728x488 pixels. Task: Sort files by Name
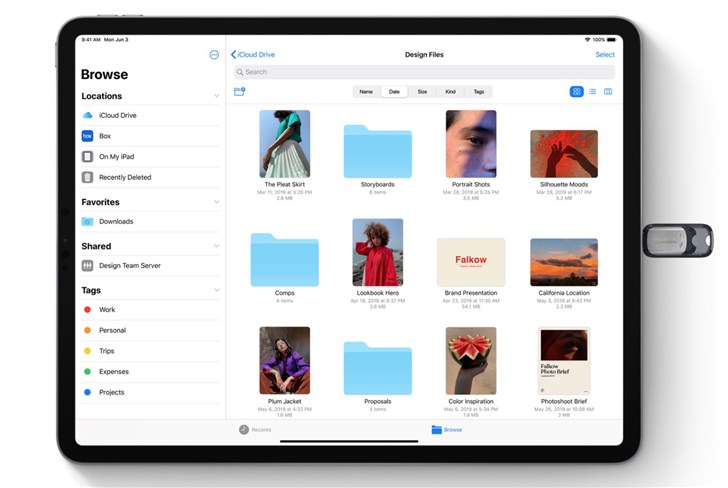tap(366, 92)
